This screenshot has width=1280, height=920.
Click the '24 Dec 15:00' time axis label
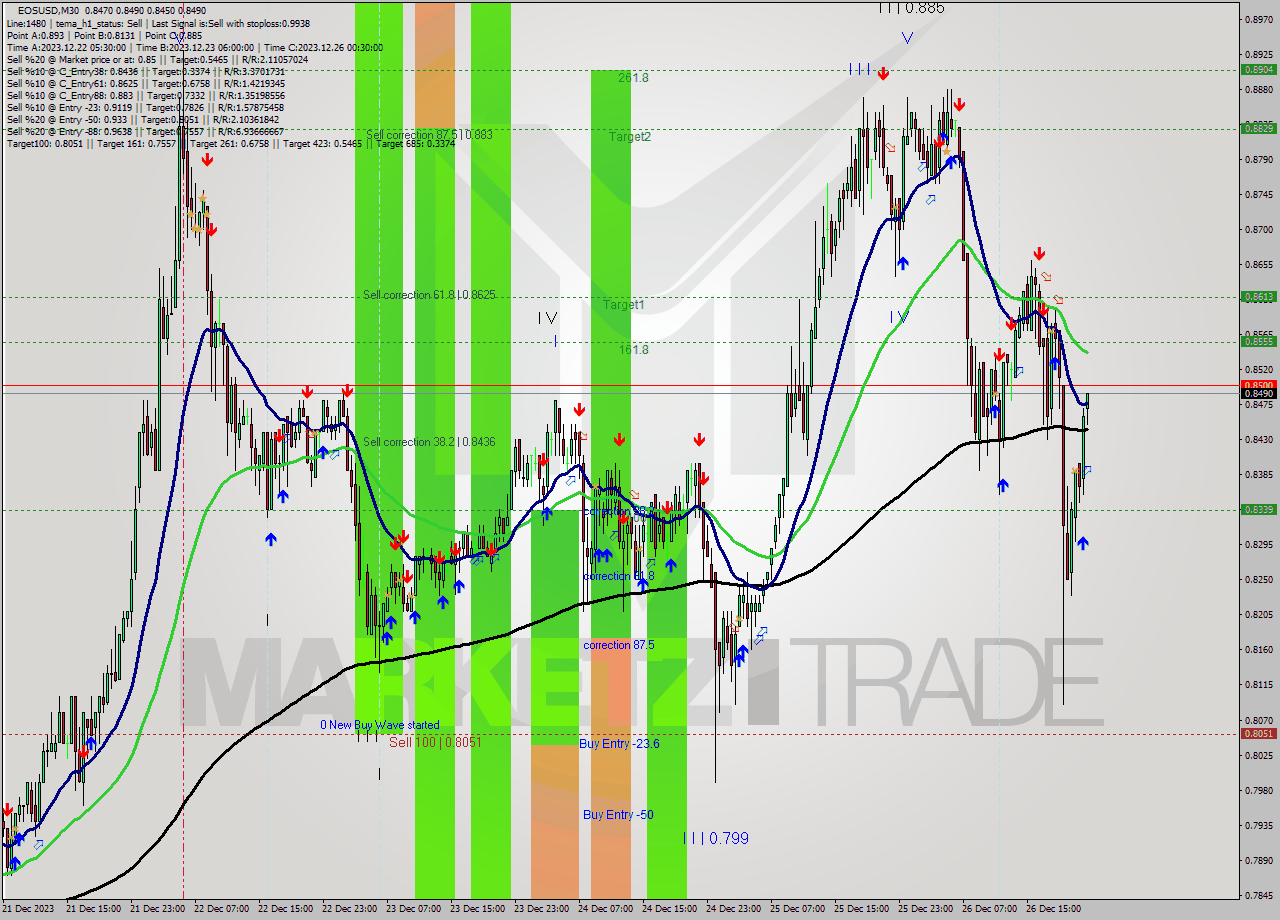[x=669, y=909]
